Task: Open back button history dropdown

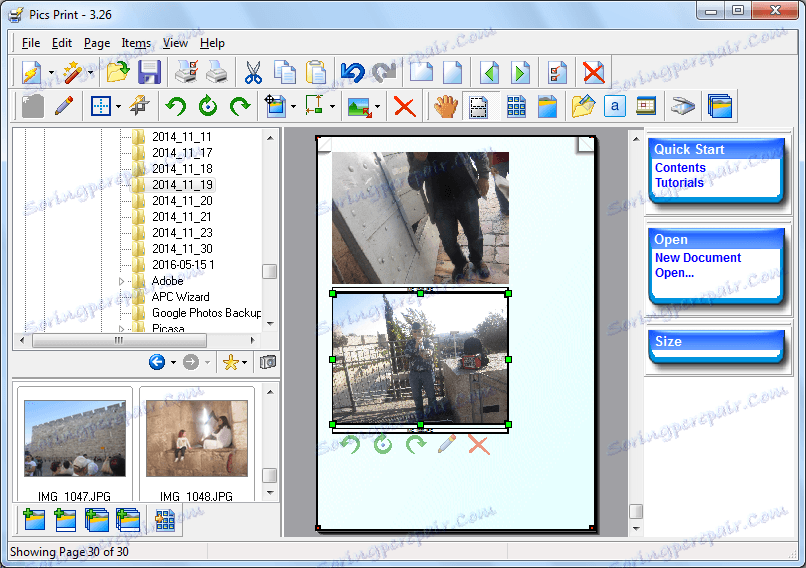Action: pyautogui.click(x=173, y=363)
